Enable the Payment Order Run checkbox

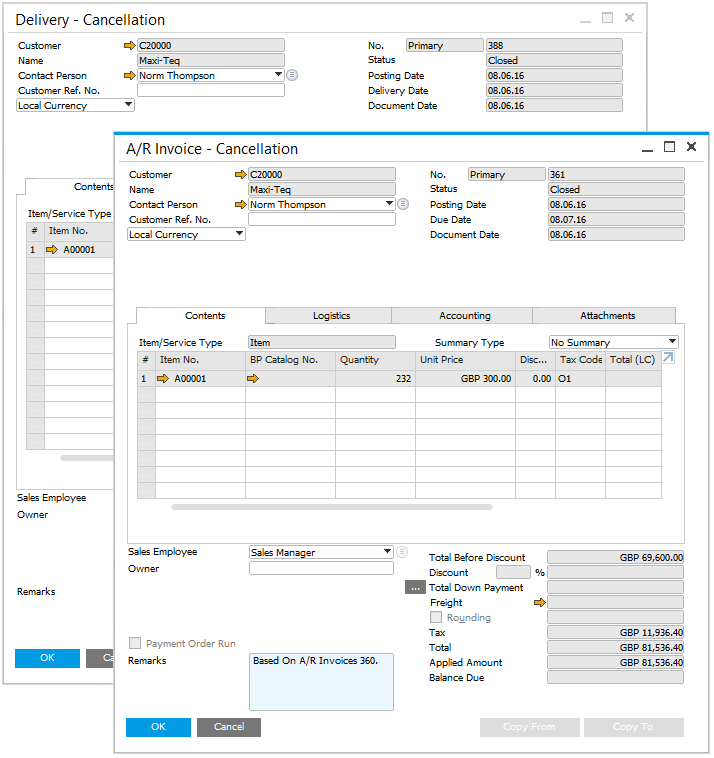point(135,643)
